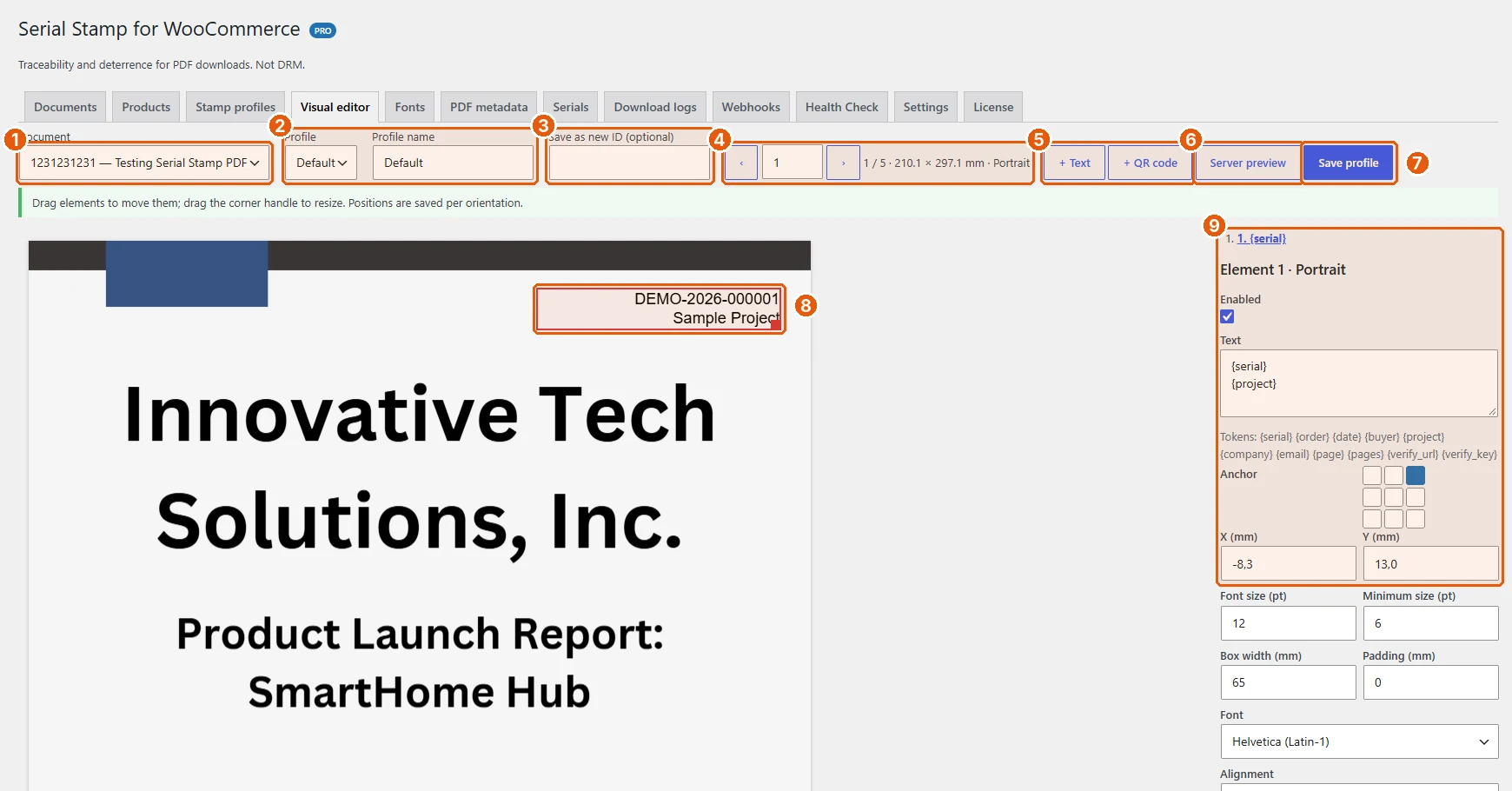Image resolution: width=1512 pixels, height=791 pixels.
Task: Click the Server preview button
Action: point(1248,163)
